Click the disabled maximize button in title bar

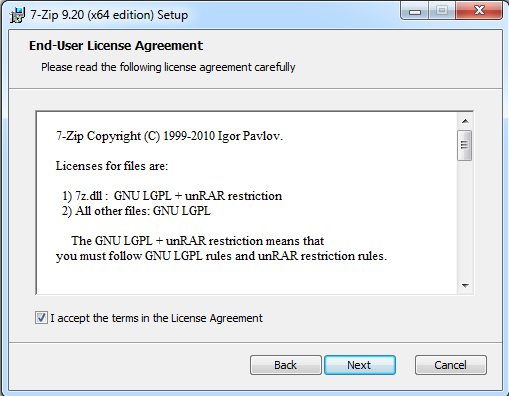[442, 11]
